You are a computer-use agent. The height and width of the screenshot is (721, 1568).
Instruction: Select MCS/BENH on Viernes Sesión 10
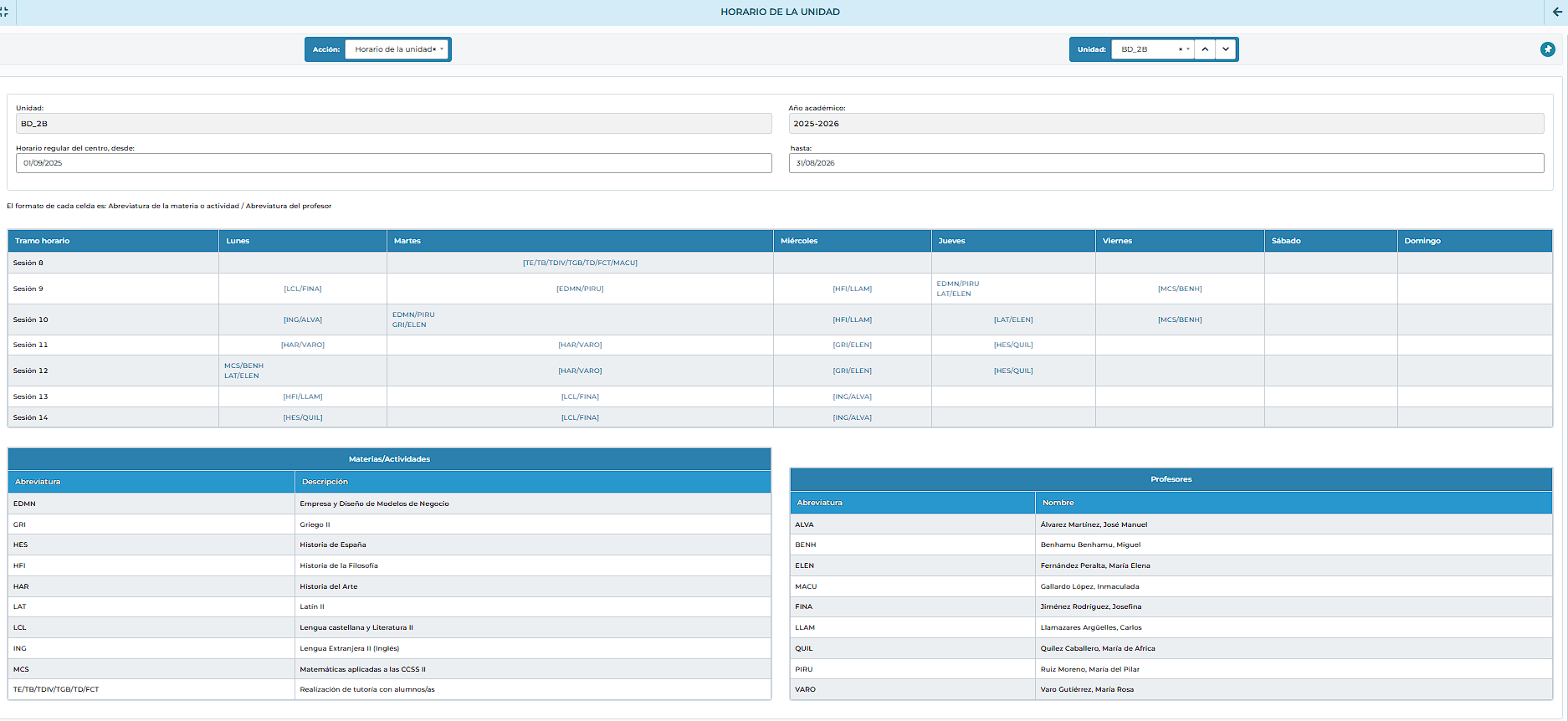(x=1179, y=320)
